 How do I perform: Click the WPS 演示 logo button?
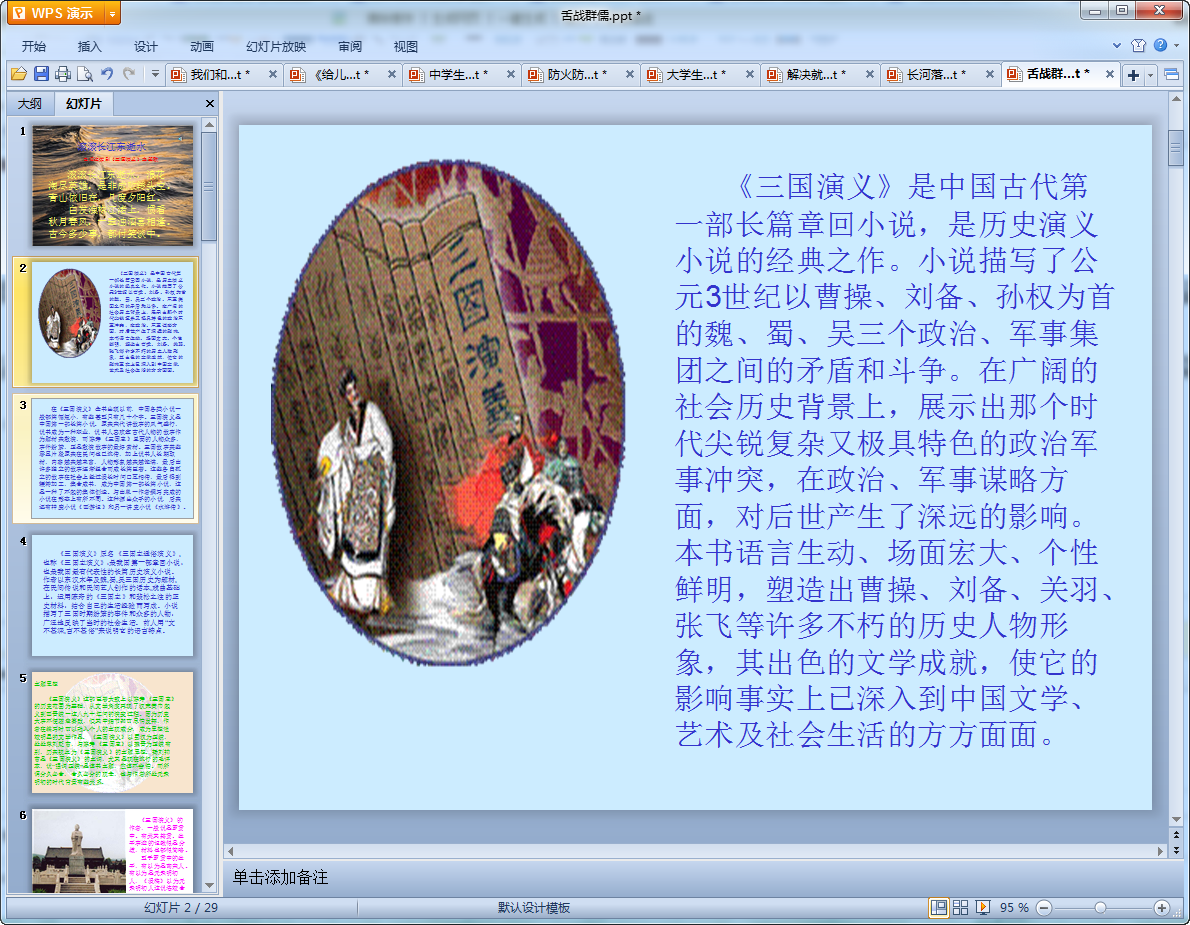55,14
